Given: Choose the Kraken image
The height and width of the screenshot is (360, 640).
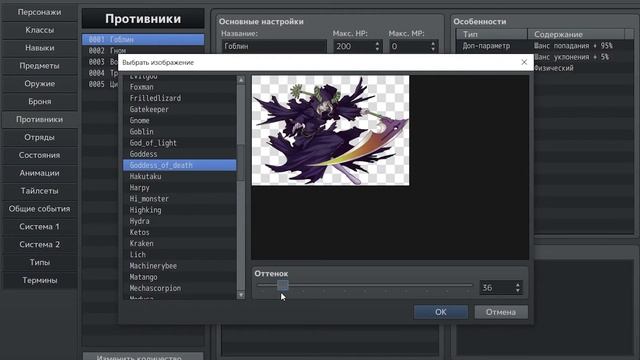Looking at the screenshot, I should tap(180, 244).
